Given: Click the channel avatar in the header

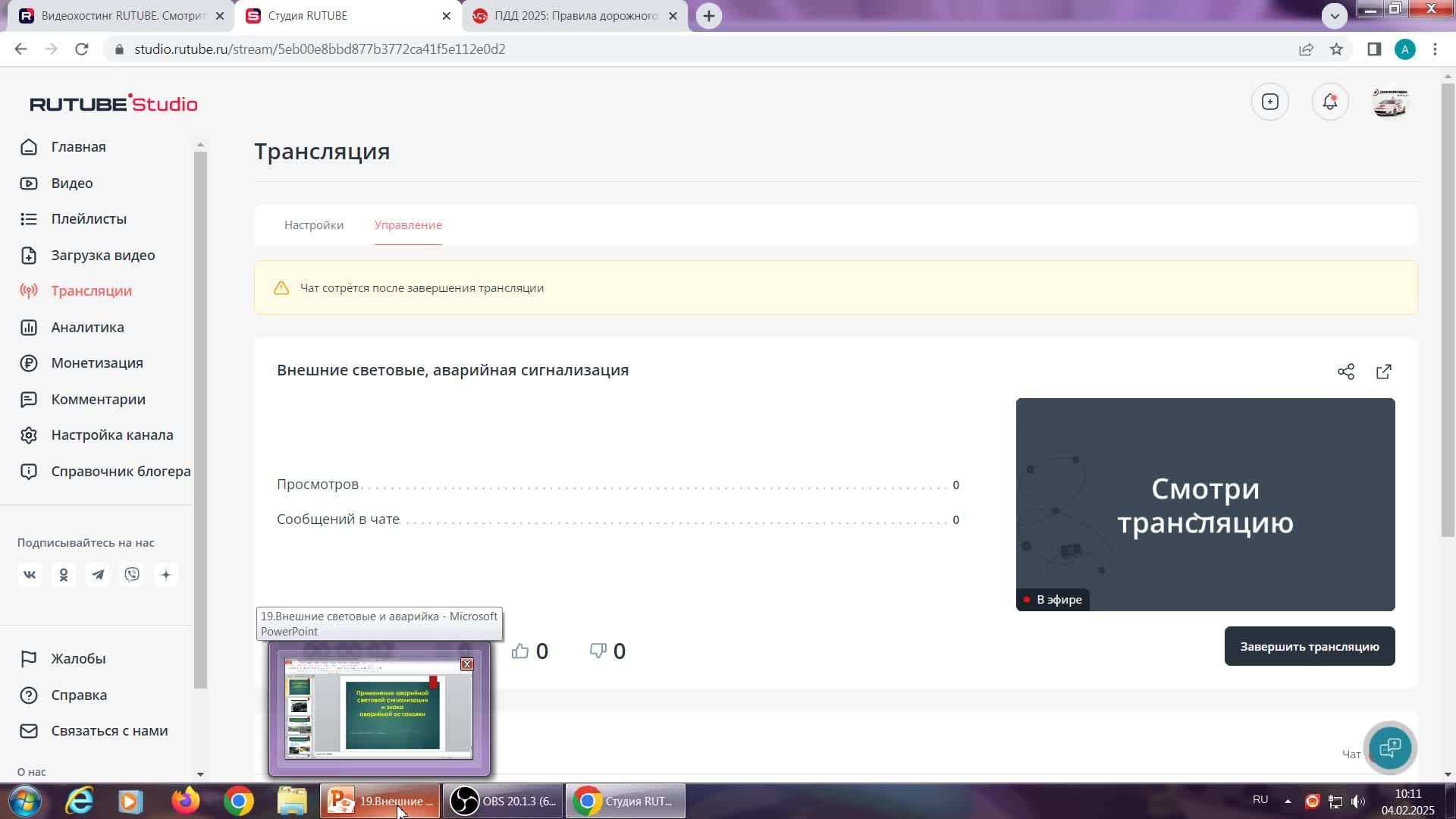Looking at the screenshot, I should 1390,102.
